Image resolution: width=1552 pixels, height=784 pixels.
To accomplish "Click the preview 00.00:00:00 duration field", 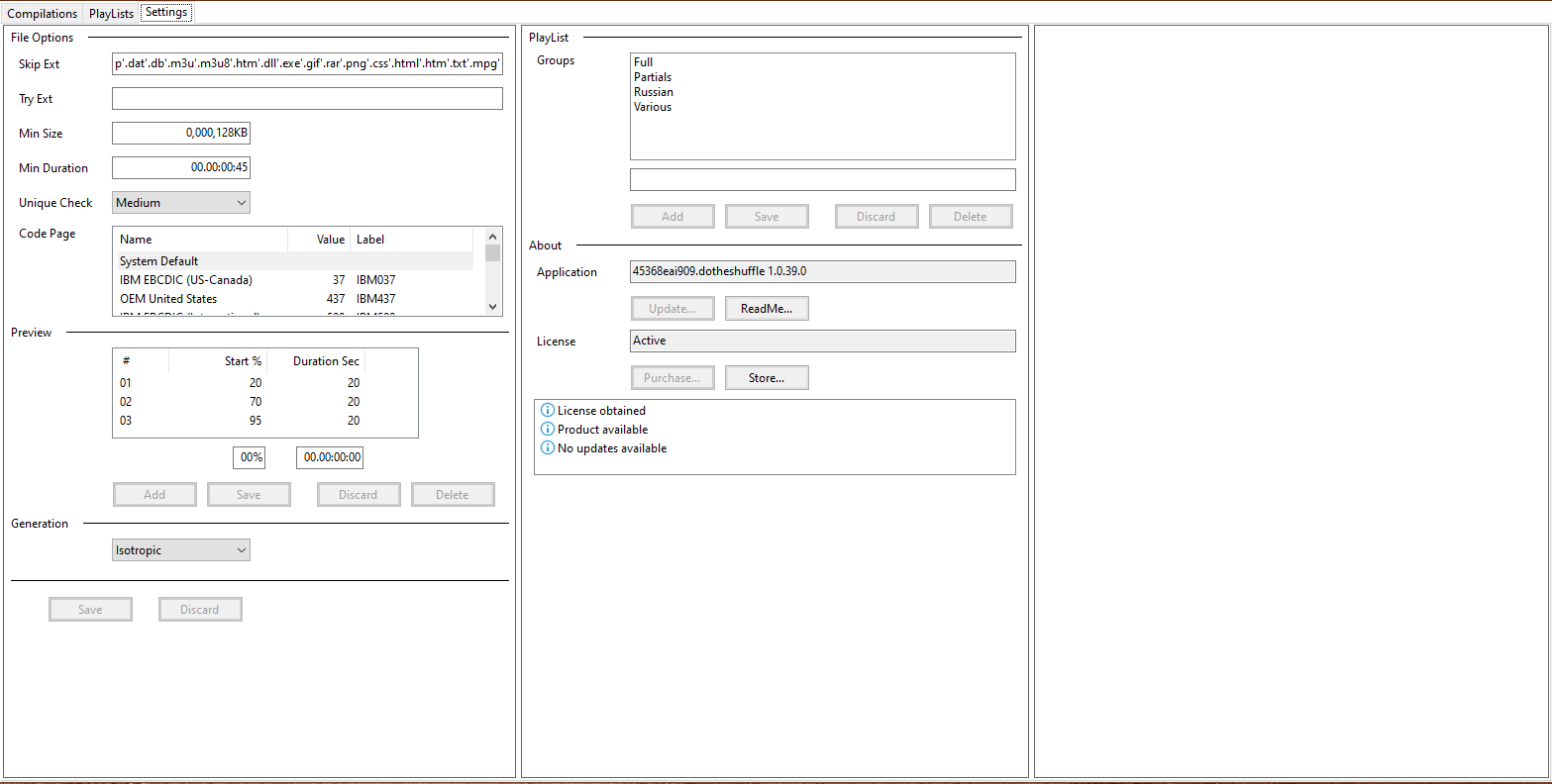I will (x=330, y=458).
